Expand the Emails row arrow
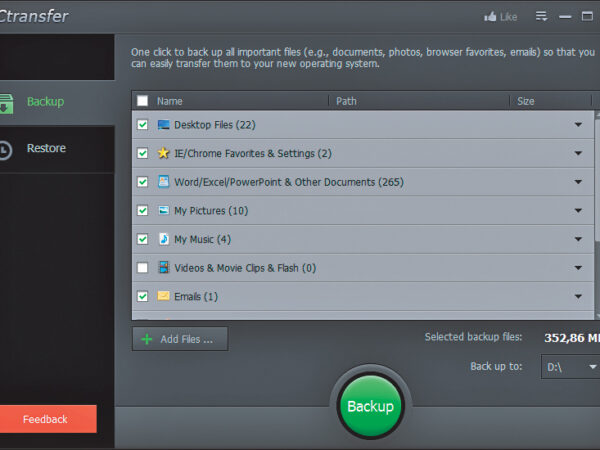The image size is (600, 450). click(x=578, y=297)
